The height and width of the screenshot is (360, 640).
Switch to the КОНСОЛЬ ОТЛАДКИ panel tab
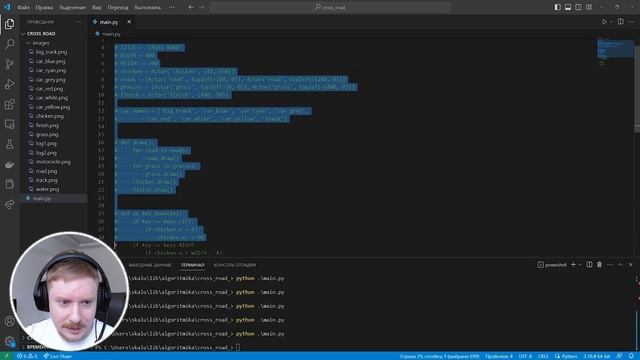click(235, 265)
